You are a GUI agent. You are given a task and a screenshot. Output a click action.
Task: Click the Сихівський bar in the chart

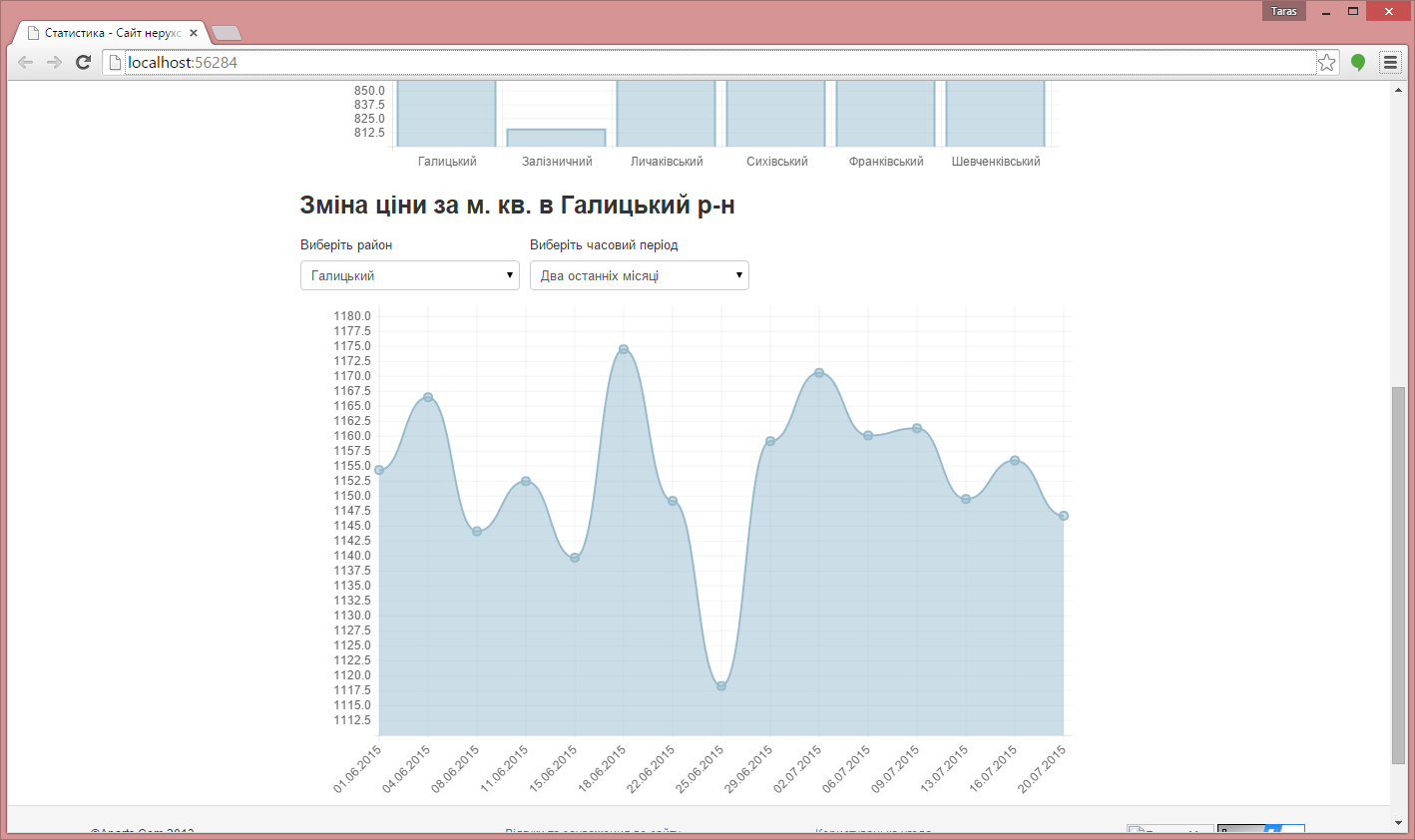tap(776, 113)
